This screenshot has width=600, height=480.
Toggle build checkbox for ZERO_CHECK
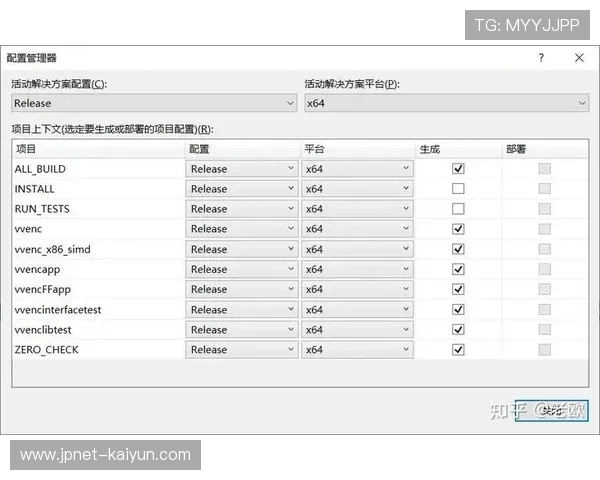458,349
